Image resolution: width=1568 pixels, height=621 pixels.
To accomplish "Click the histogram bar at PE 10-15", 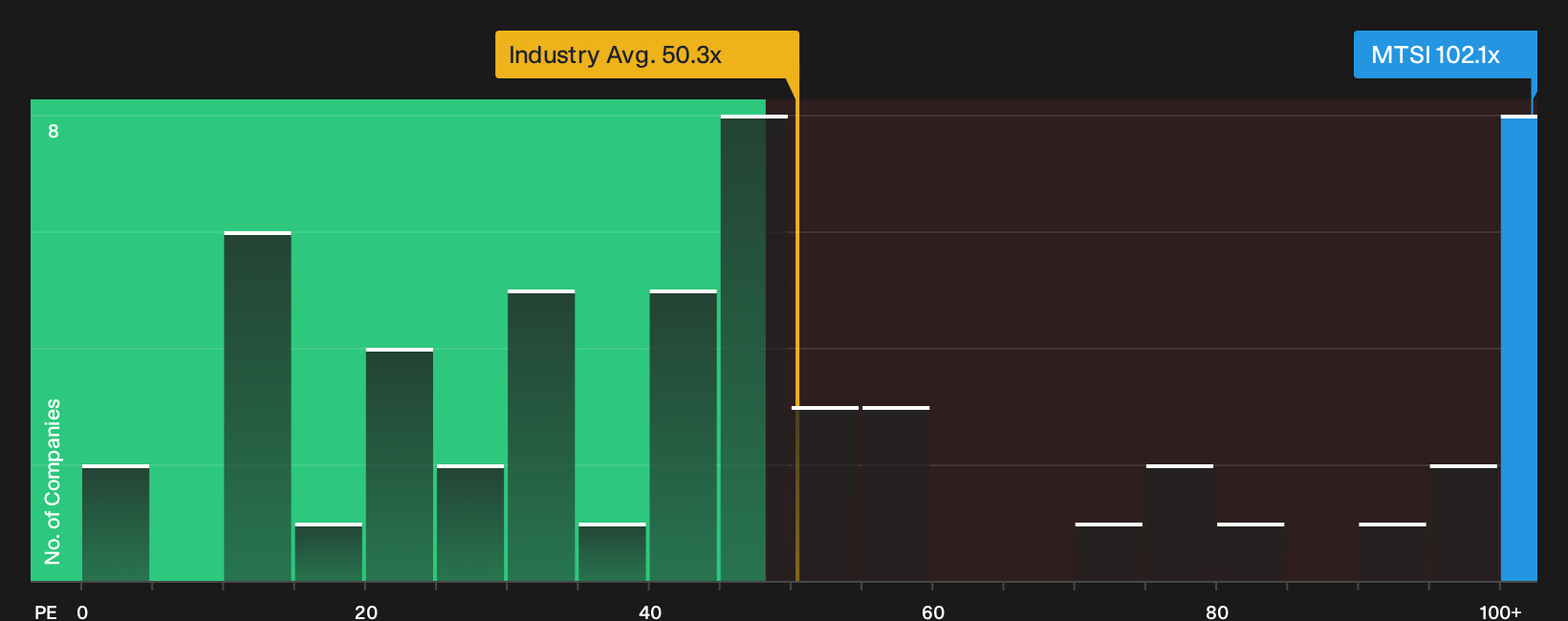I will point(257,406).
